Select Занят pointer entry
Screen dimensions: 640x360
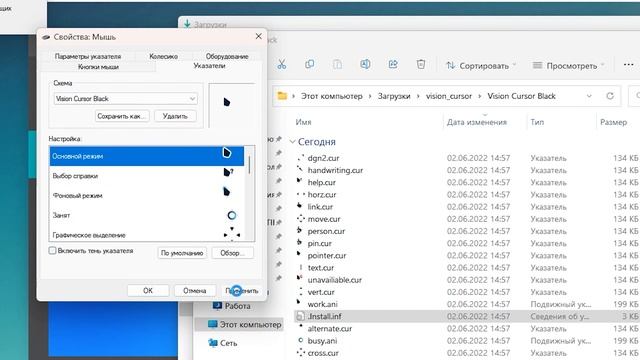(x=147, y=215)
